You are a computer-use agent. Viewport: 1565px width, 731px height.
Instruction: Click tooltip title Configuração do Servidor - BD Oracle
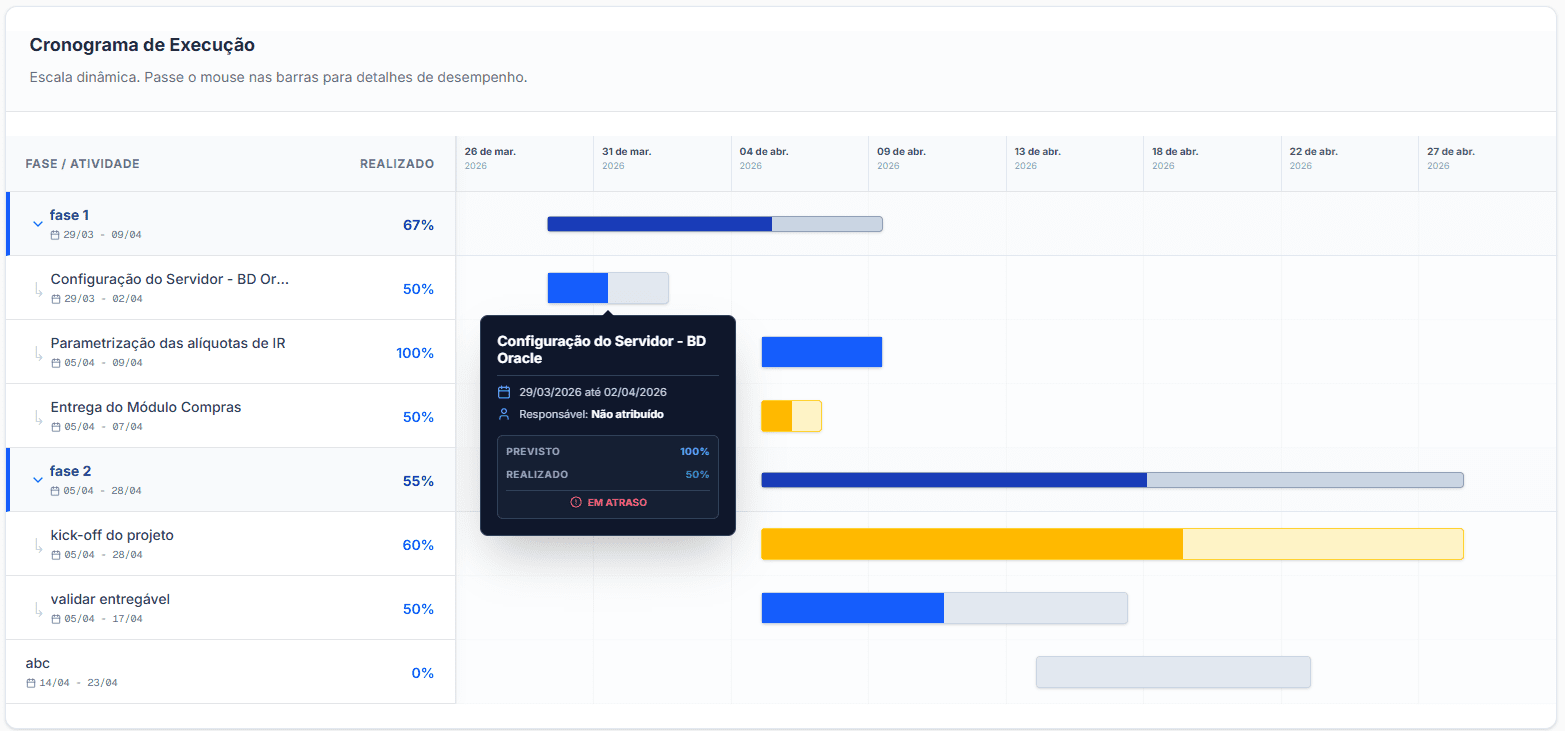pos(601,349)
